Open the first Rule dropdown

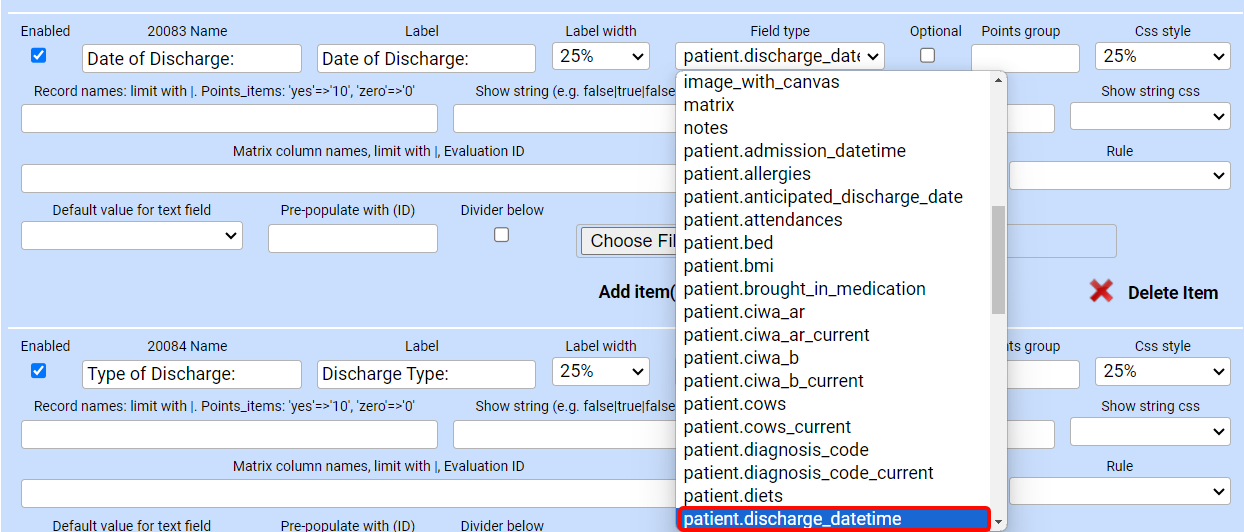[1119, 177]
